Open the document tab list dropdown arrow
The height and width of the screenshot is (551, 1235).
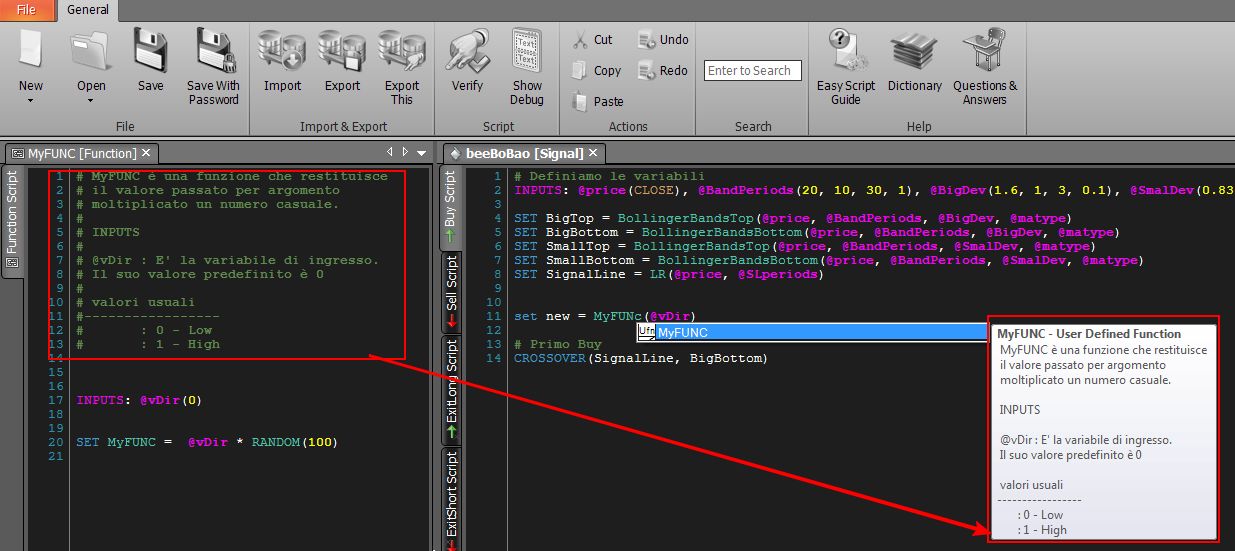[421, 153]
